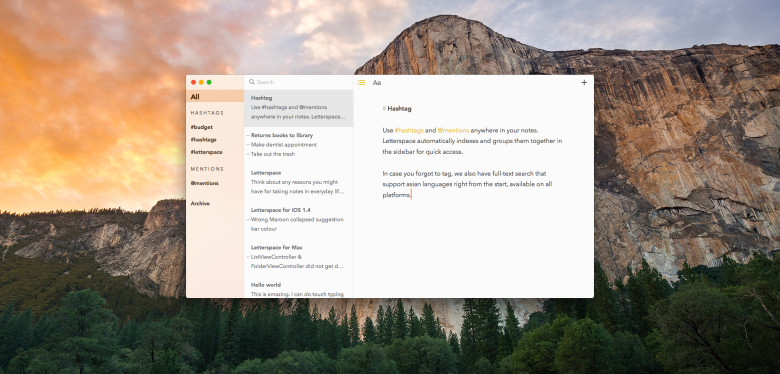Click Take out the trash list line
This screenshot has height=374, width=780.
[273, 154]
